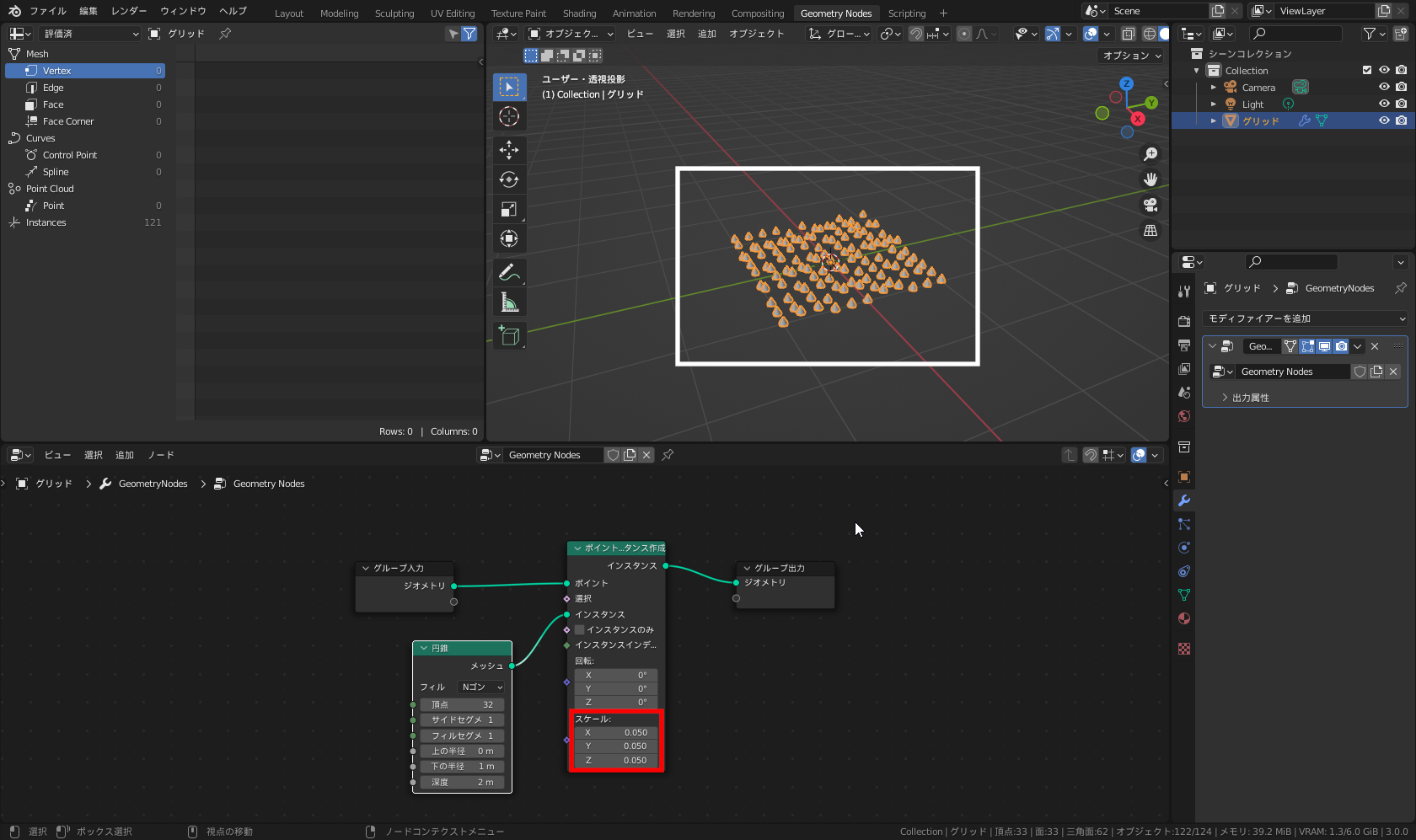Screen dimensions: 1416x840
Task: Open the モディファイアーを追加 dropdown
Action: [1306, 318]
